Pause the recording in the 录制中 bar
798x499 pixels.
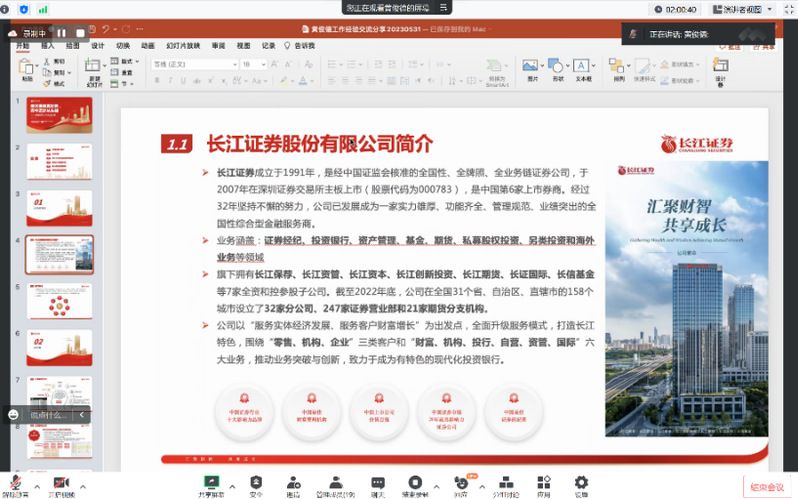point(62,33)
